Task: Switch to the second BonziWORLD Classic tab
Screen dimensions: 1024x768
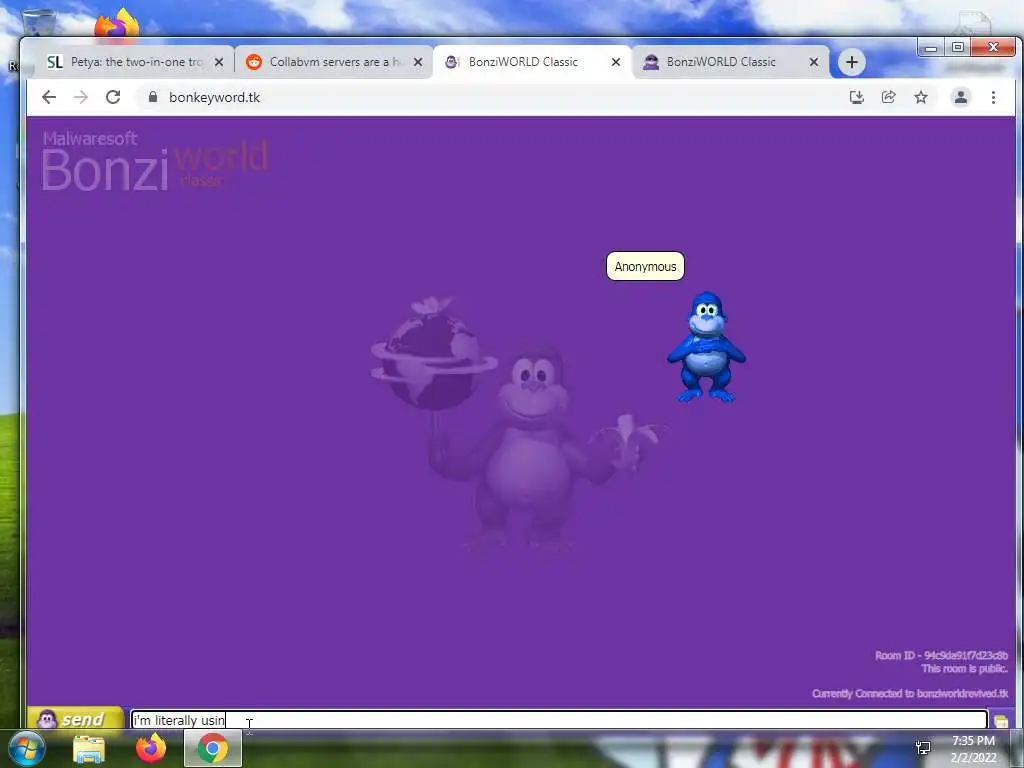Action: pos(731,62)
